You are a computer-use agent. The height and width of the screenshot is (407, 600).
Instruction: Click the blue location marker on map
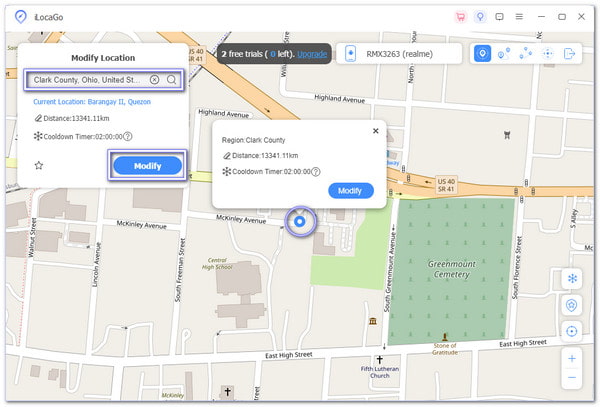[x=300, y=221]
